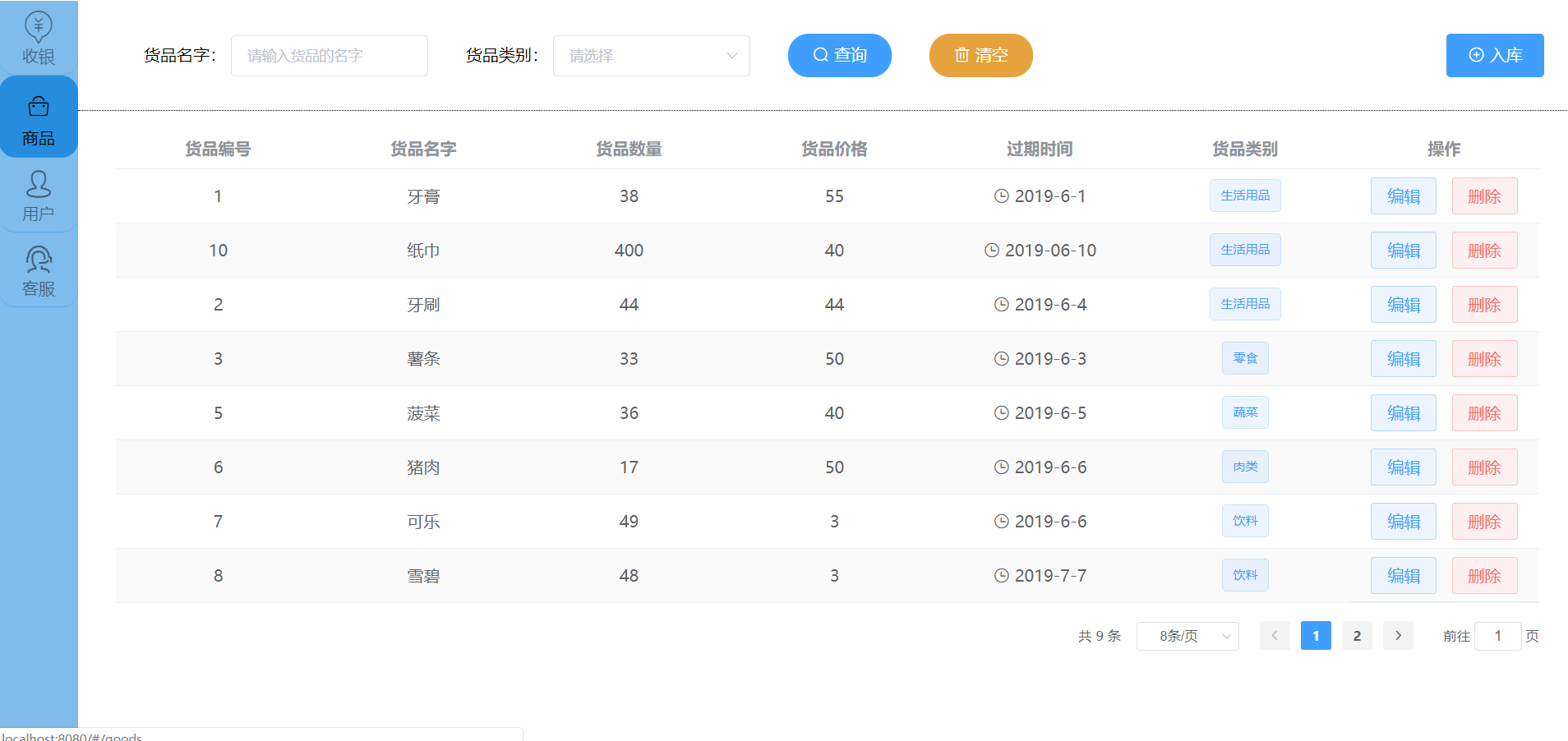This screenshot has height=741, width=1568.
Task: Click the 货品编号 column header
Action: coord(218,149)
